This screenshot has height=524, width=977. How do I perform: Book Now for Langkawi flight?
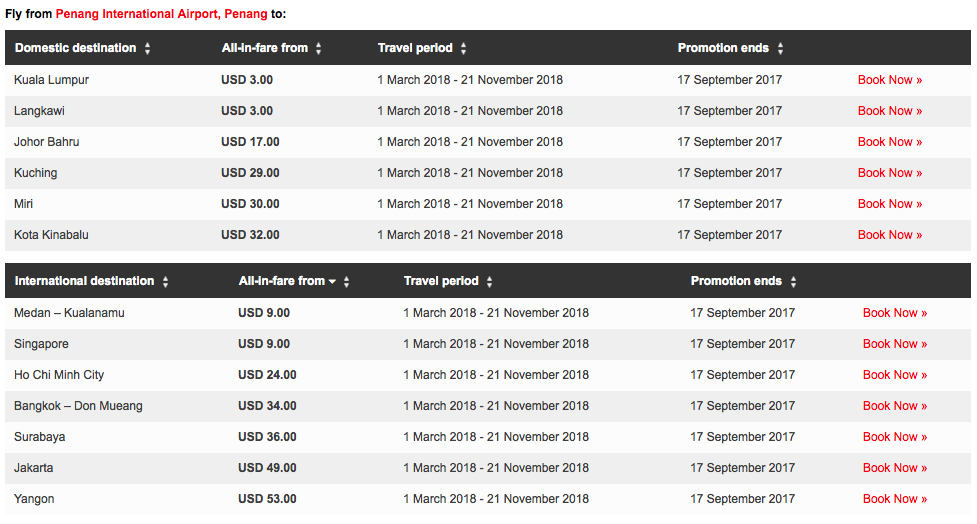pos(890,111)
